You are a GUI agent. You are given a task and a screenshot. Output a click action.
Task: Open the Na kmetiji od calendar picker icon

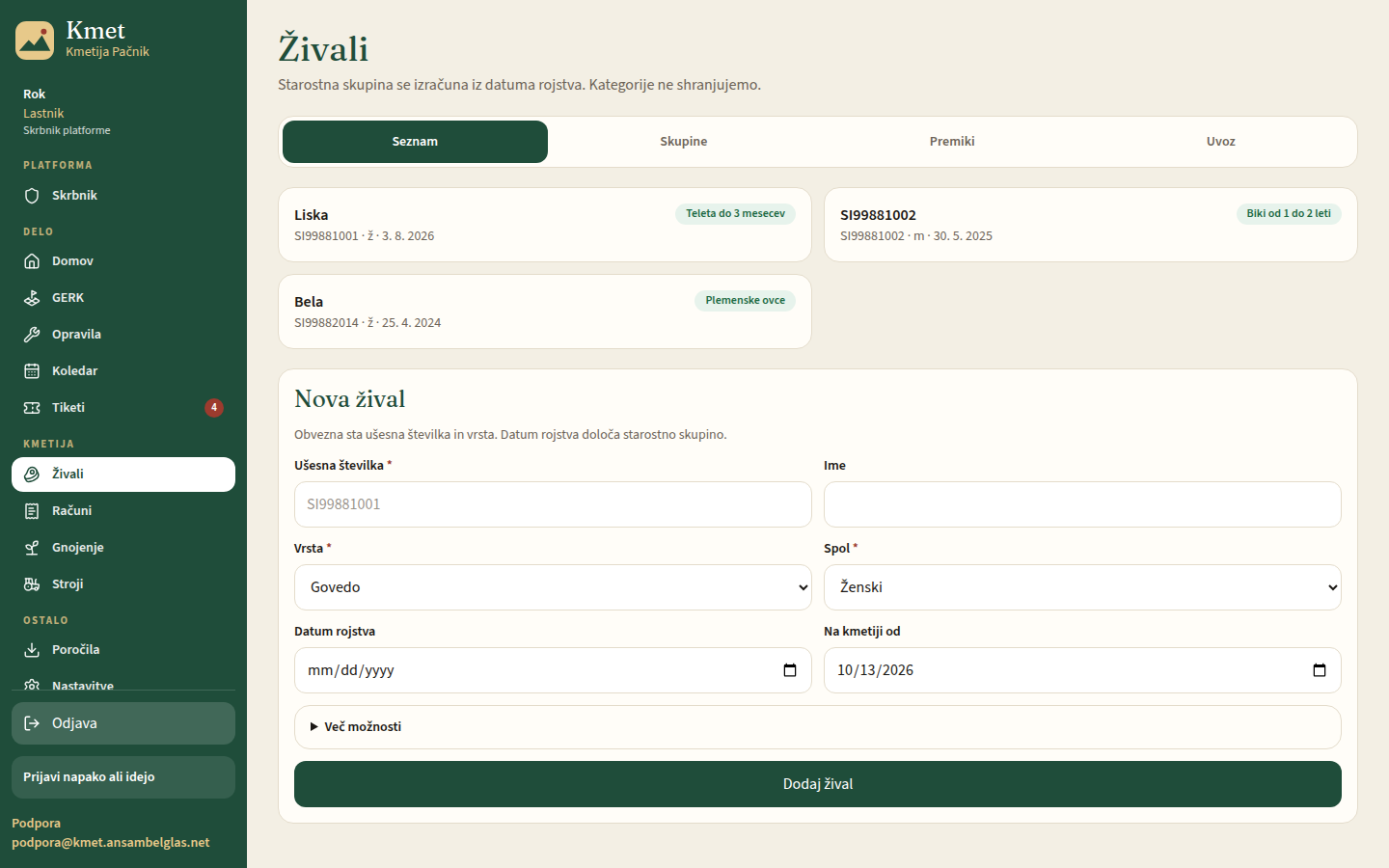tap(1320, 670)
